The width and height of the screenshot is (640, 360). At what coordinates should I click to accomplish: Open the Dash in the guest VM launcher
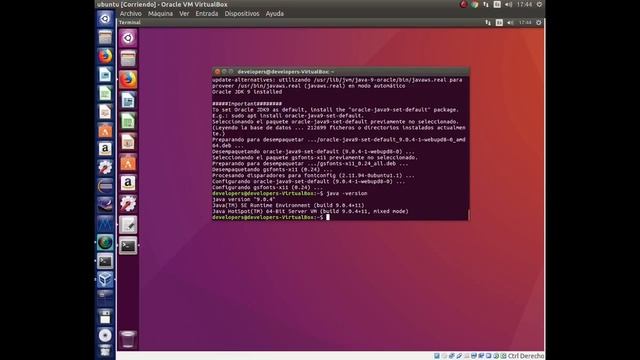pyautogui.click(x=128, y=38)
